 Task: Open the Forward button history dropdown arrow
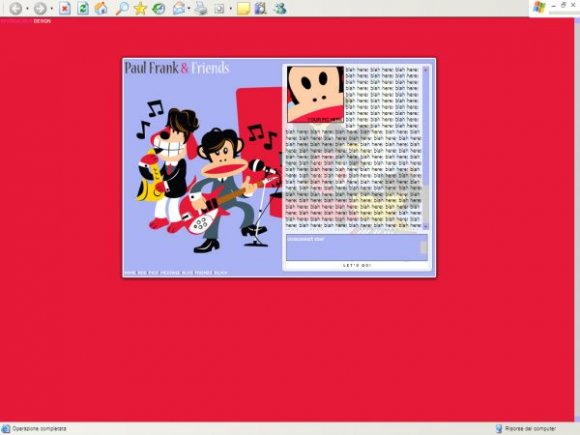(51, 9)
